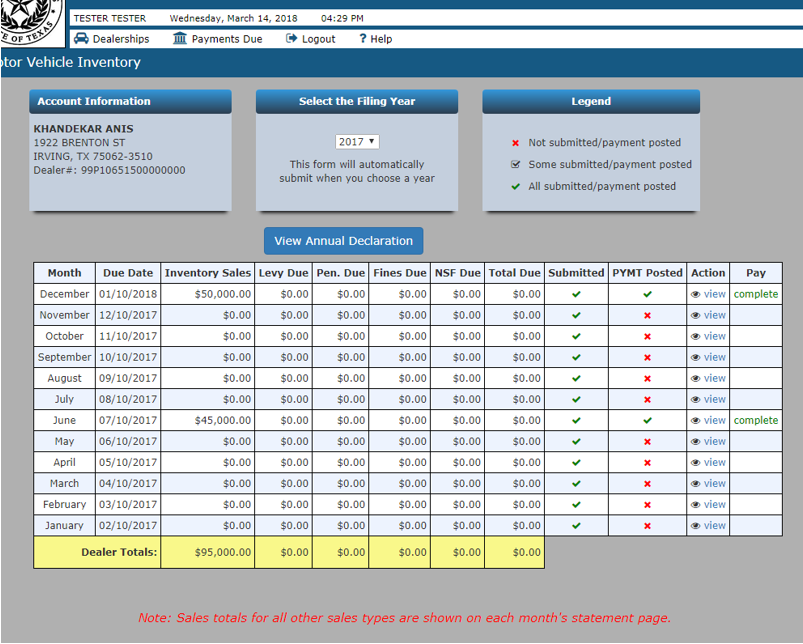This screenshot has width=803, height=644.
Task: Select the Inventory Sales column header
Action: 208,273
